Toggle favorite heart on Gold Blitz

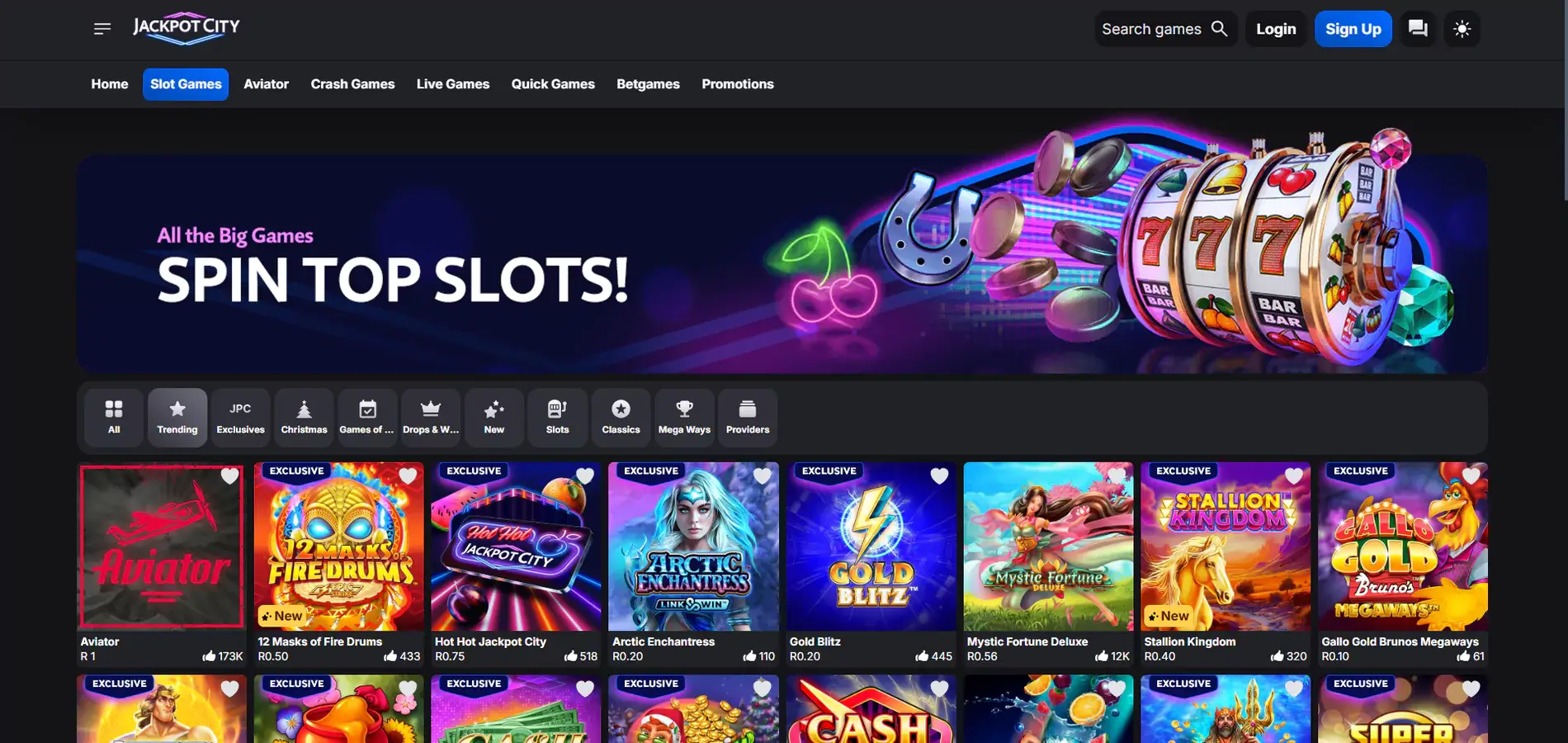939,476
